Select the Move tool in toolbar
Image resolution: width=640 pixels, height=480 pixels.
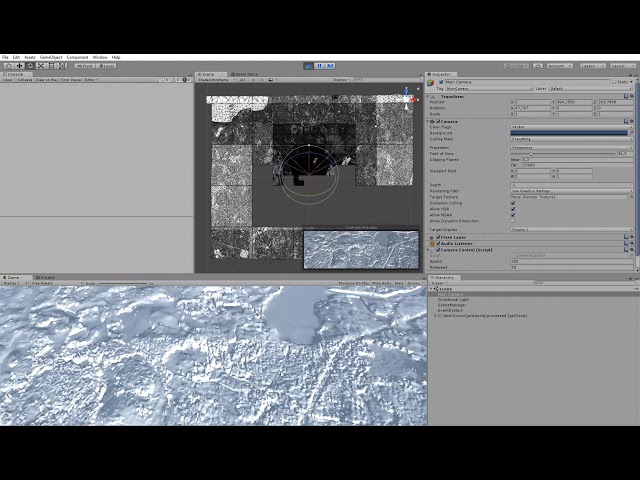(20, 66)
